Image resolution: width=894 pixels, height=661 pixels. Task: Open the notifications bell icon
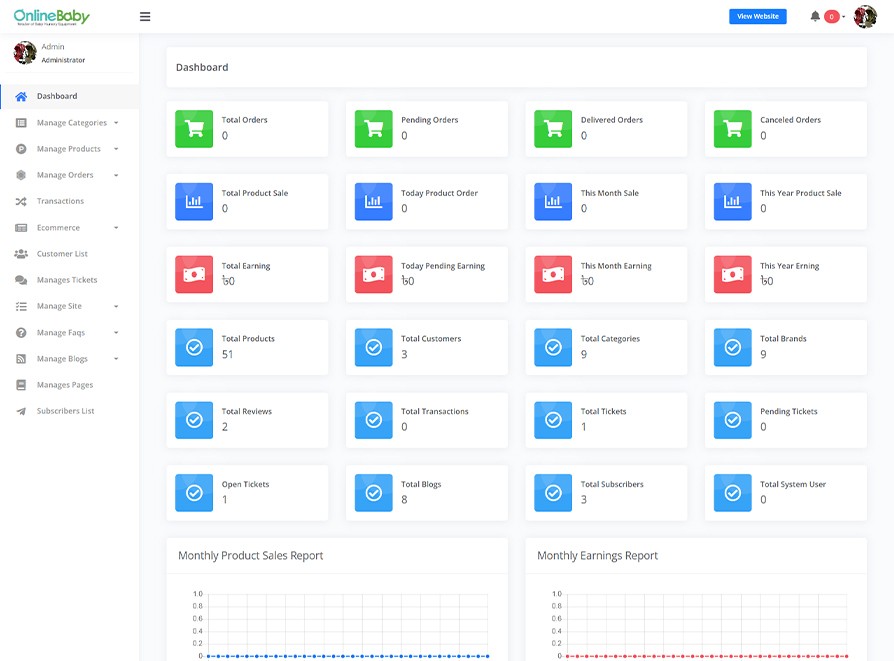click(x=815, y=16)
